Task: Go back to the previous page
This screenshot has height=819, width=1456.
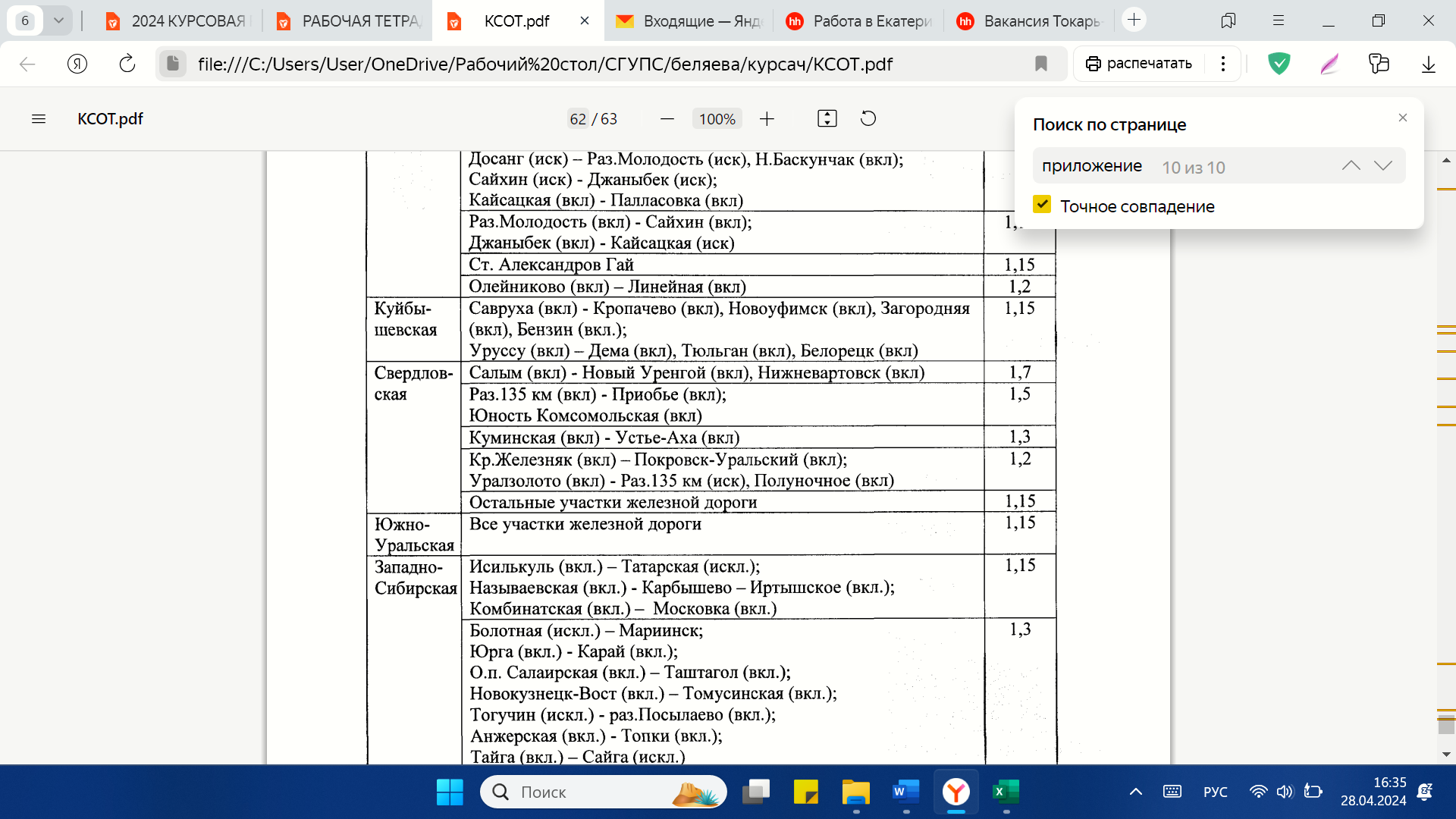Action: (27, 64)
